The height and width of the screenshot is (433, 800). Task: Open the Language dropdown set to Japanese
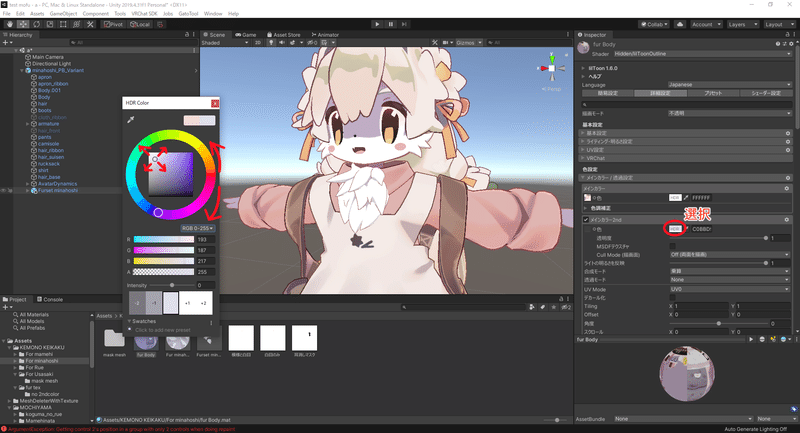coord(730,85)
